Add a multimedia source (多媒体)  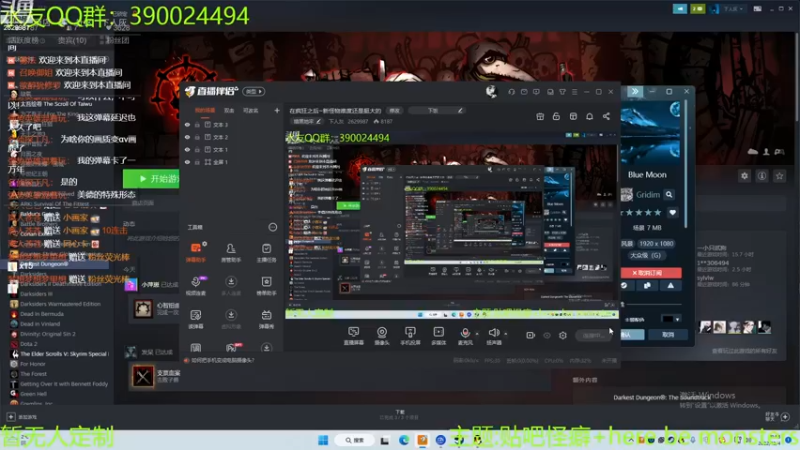(438, 336)
